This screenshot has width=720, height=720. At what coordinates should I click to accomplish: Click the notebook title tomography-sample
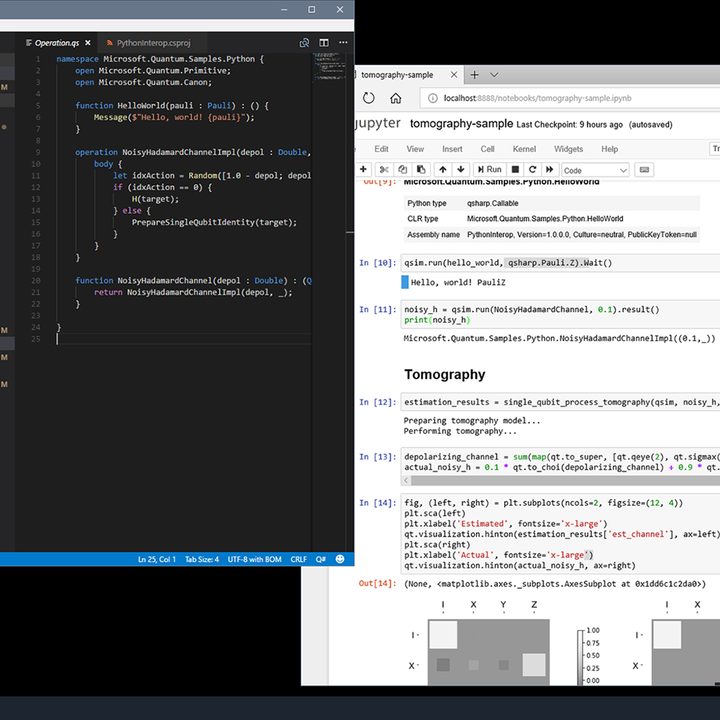coord(461,124)
